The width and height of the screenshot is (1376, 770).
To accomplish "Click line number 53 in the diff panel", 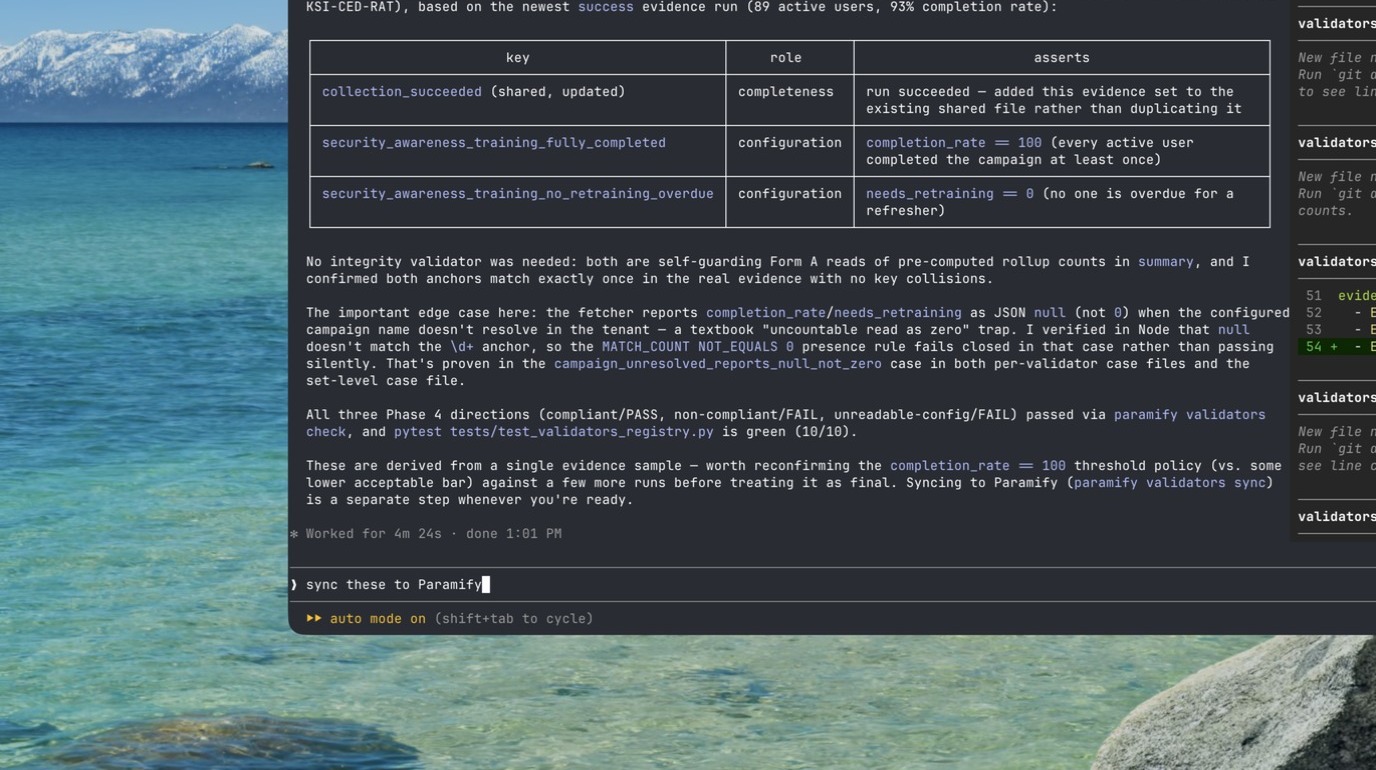I will point(1314,330).
